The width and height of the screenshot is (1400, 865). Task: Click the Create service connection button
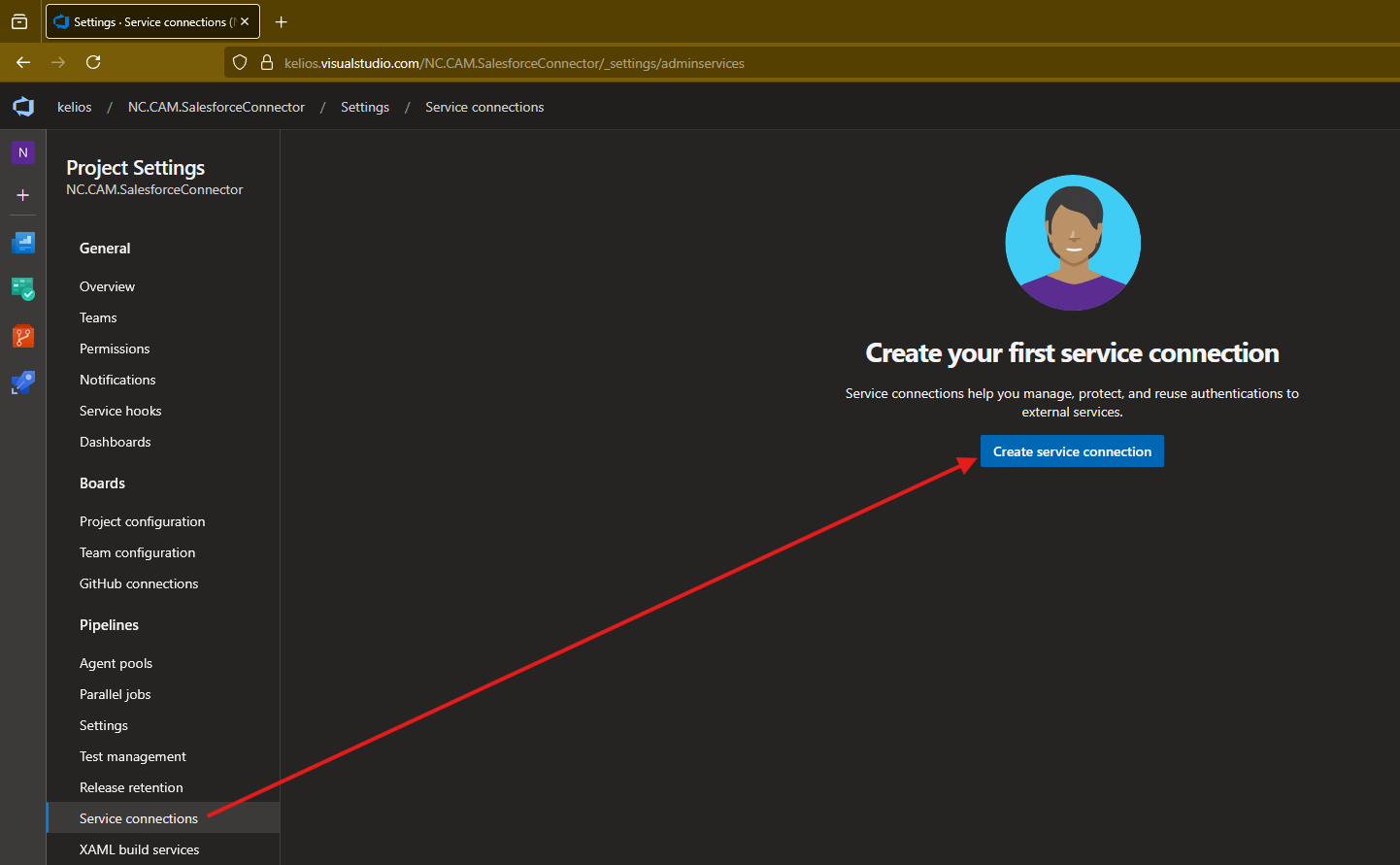[1072, 451]
